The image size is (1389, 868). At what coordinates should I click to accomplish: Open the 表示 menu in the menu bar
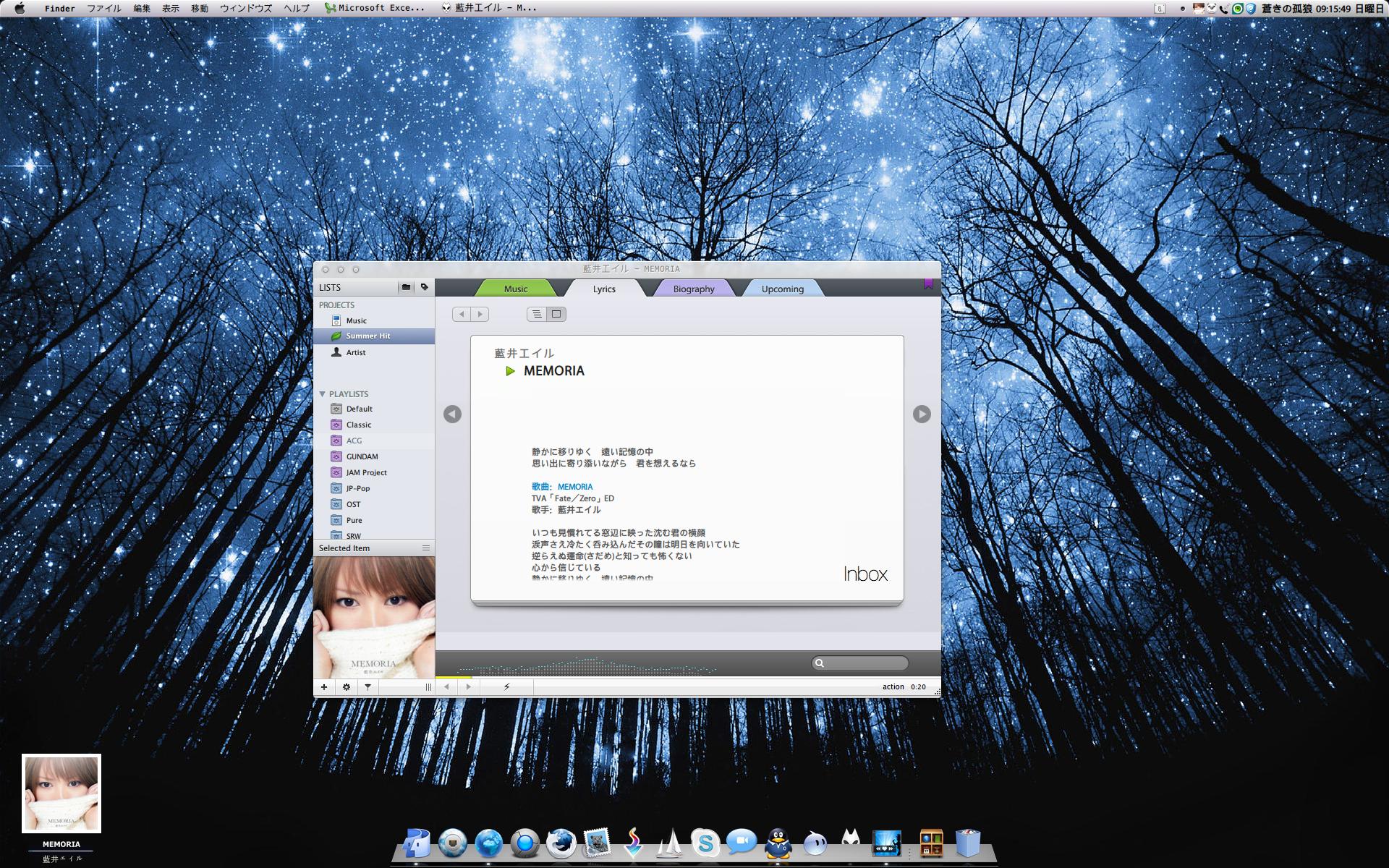(171, 8)
